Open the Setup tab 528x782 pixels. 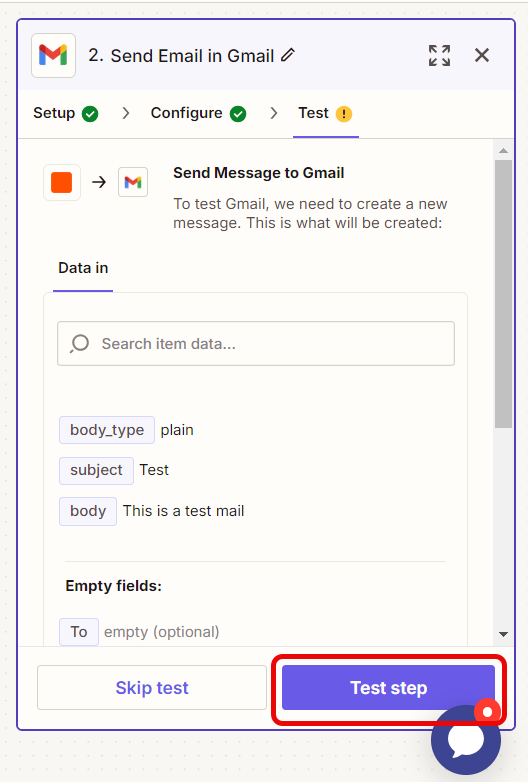coord(65,113)
